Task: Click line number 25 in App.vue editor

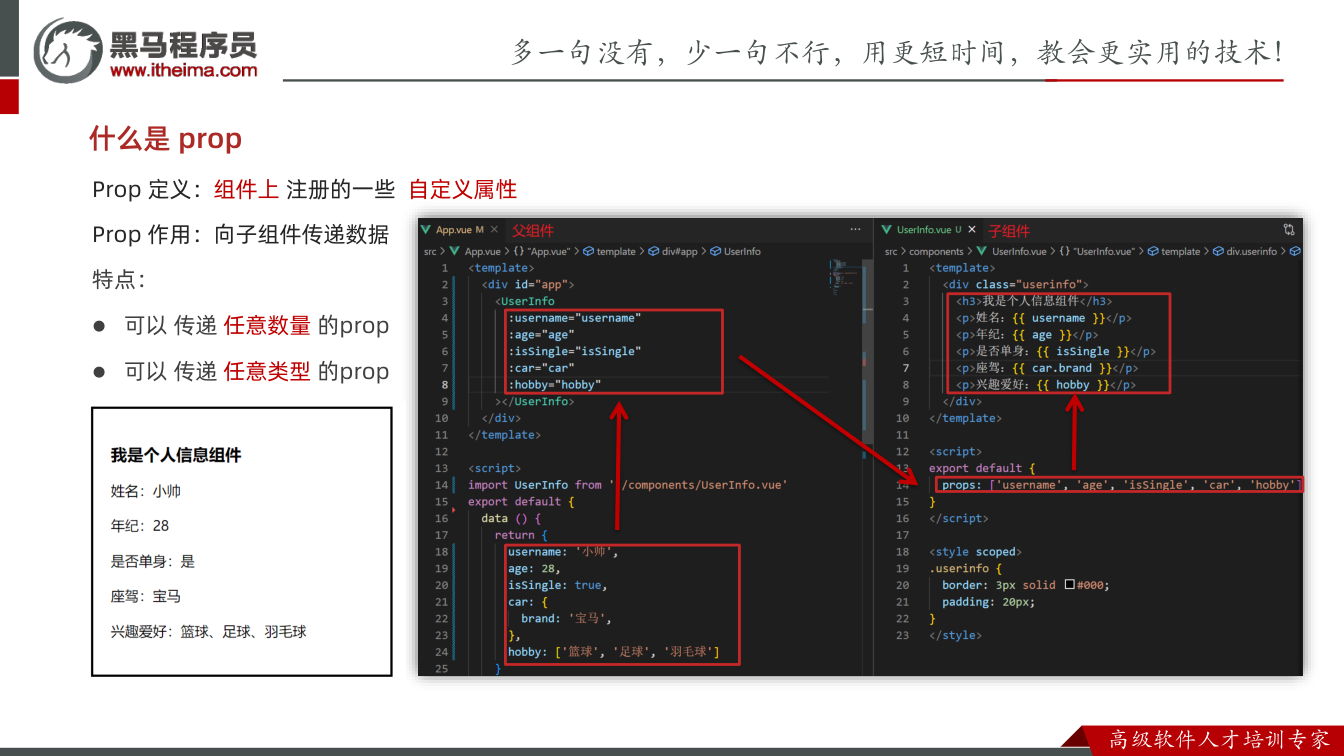Action: coord(442,669)
